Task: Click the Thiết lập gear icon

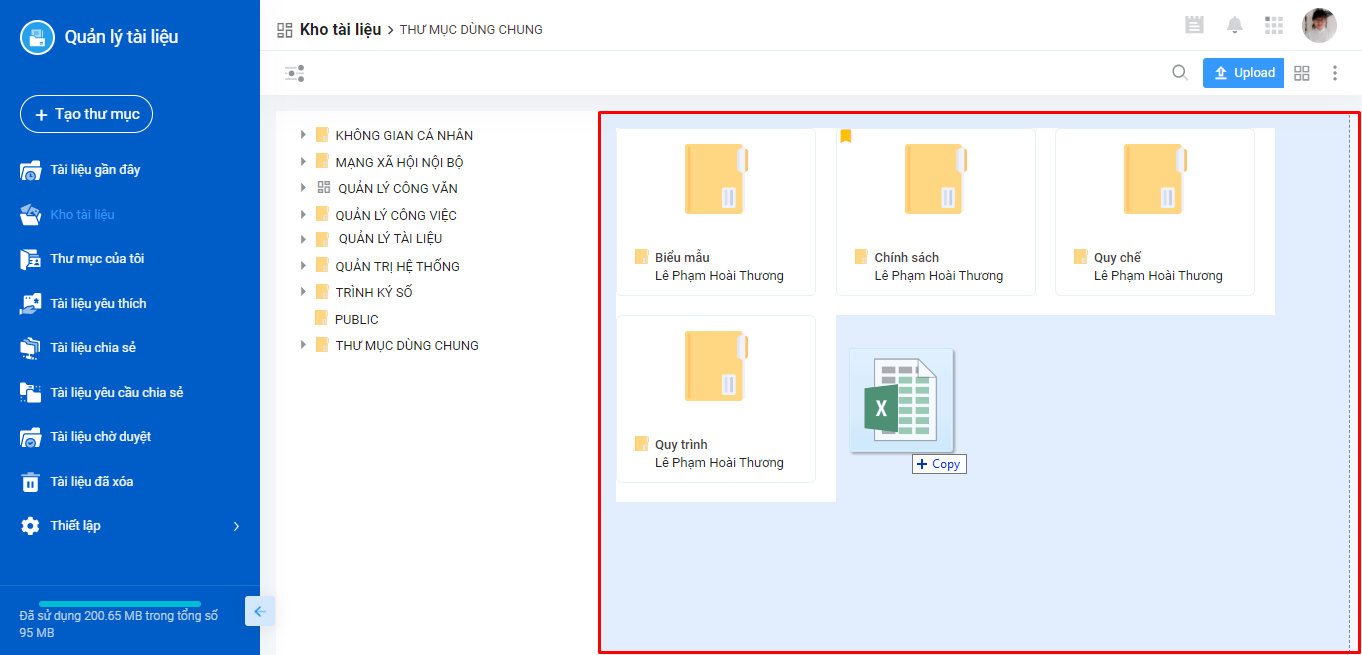Action: pyautogui.click(x=31, y=526)
